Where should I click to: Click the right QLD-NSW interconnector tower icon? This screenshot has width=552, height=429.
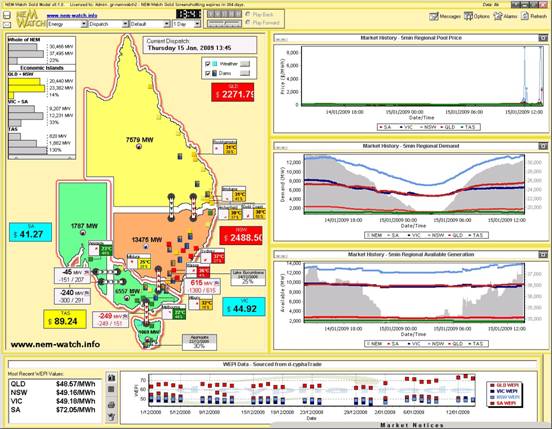point(193,208)
